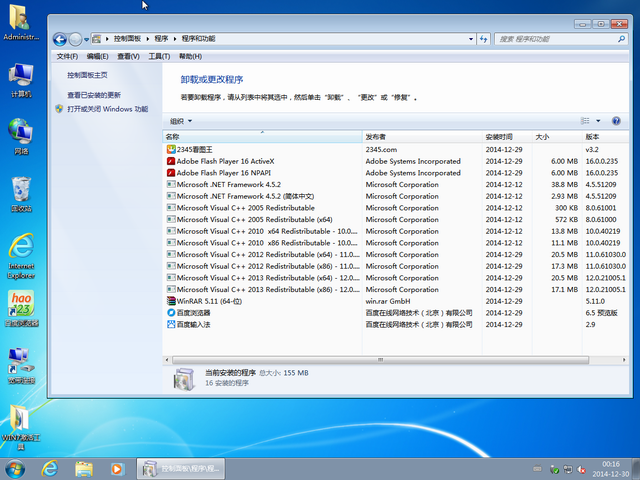Click the refresh button beside address bar

484,39
